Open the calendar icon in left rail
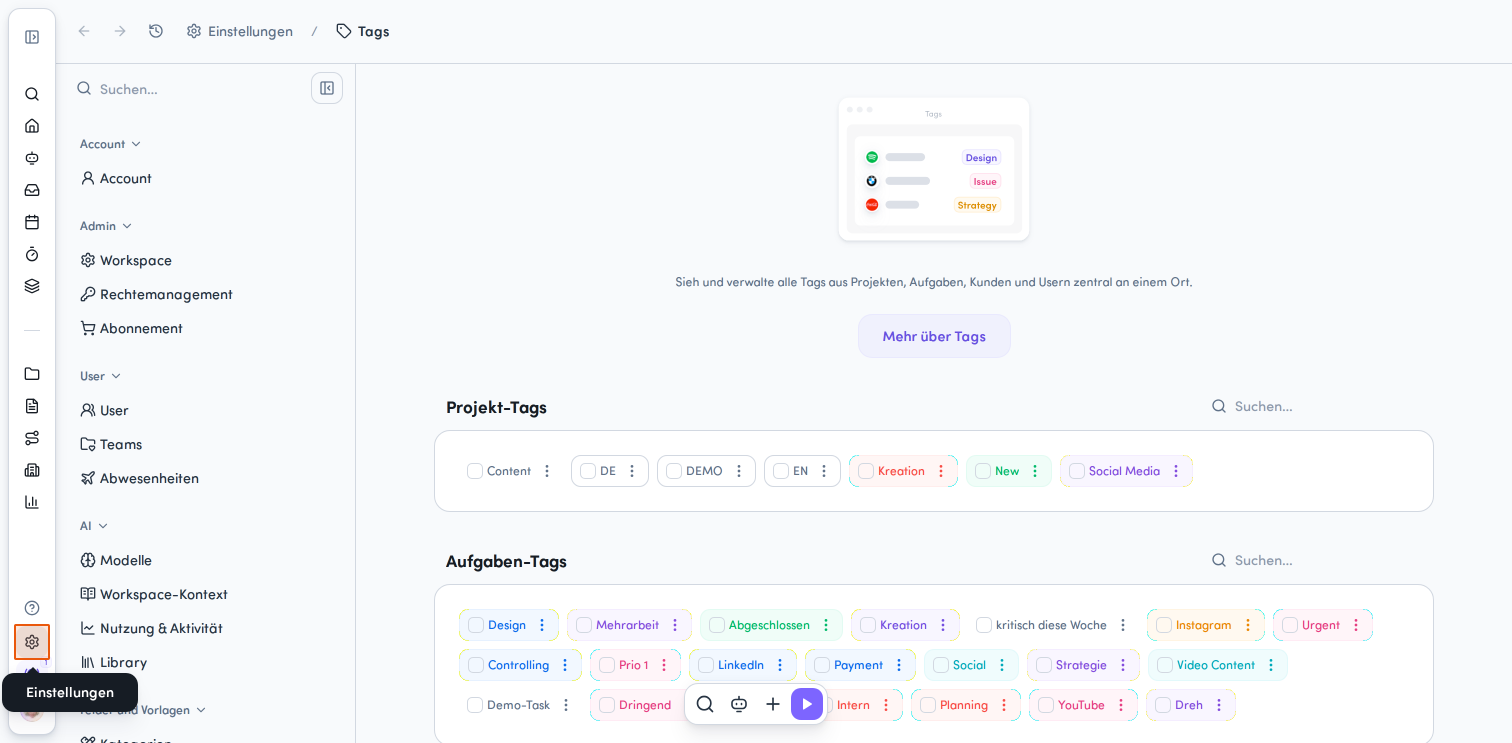The height and width of the screenshot is (743, 1512). [x=32, y=222]
